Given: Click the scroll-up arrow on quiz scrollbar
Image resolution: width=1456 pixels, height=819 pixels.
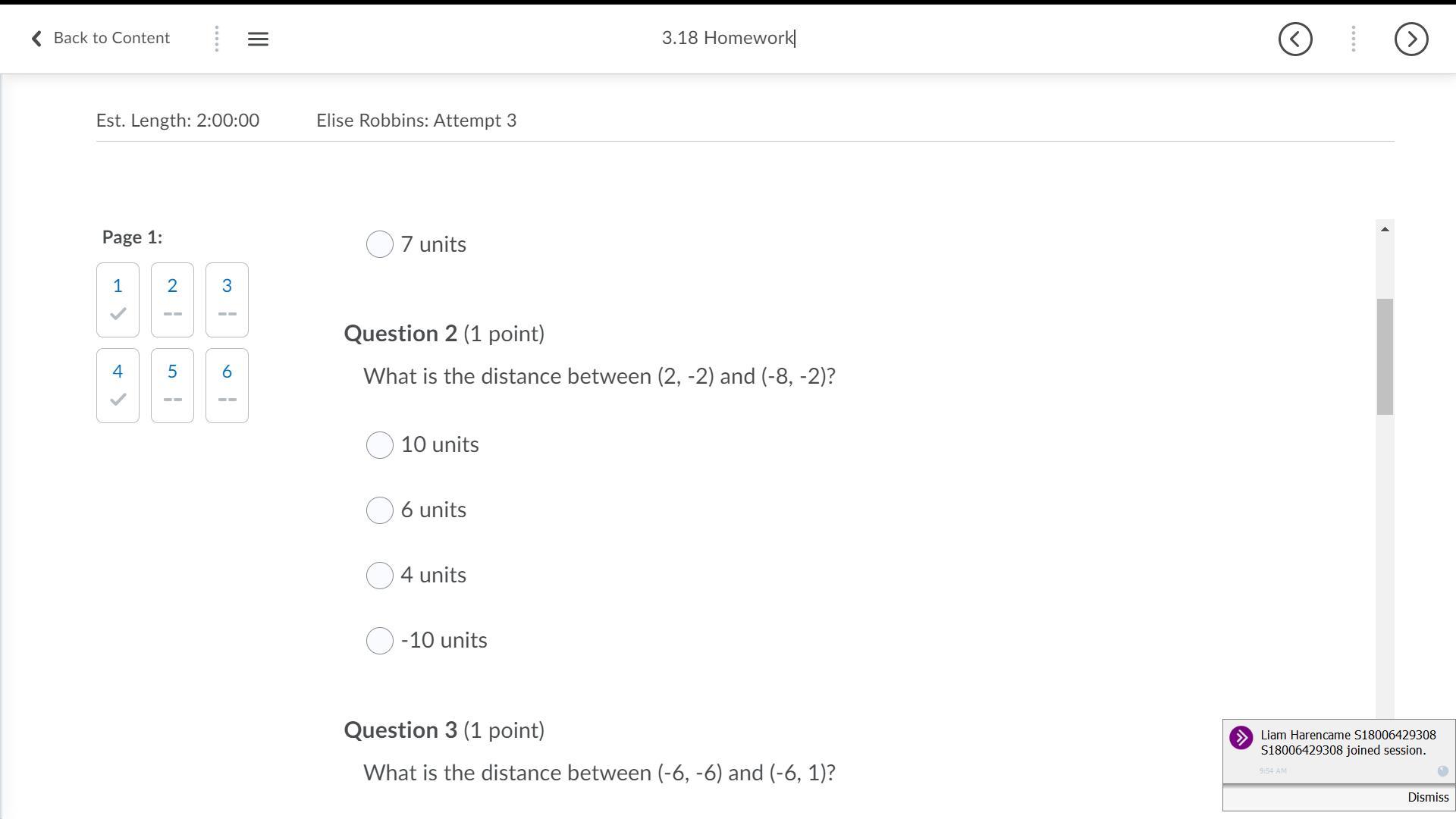Looking at the screenshot, I should coord(1385,229).
